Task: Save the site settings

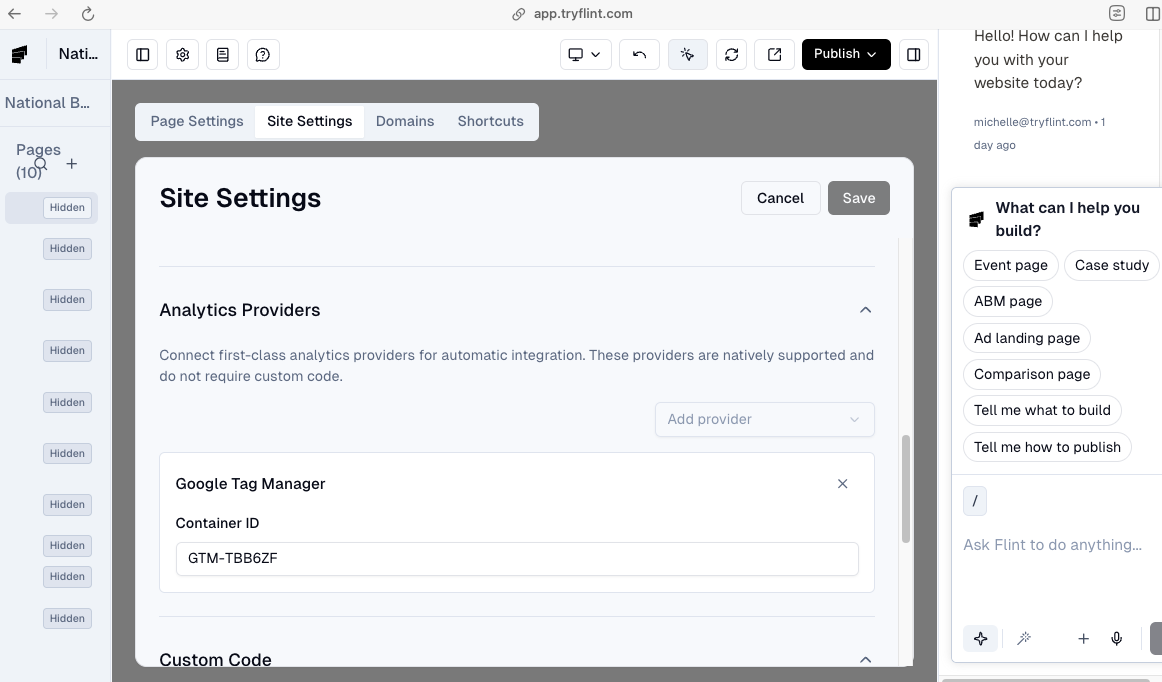Action: point(858,198)
